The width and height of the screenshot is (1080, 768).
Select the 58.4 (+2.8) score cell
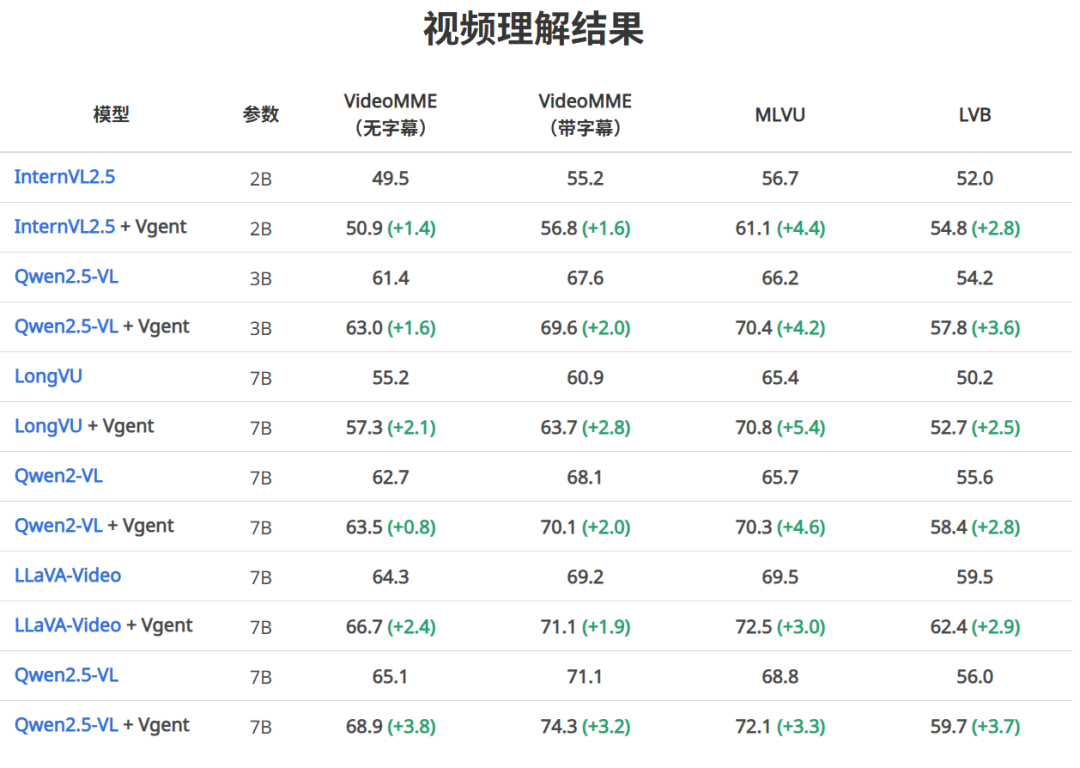pos(975,527)
